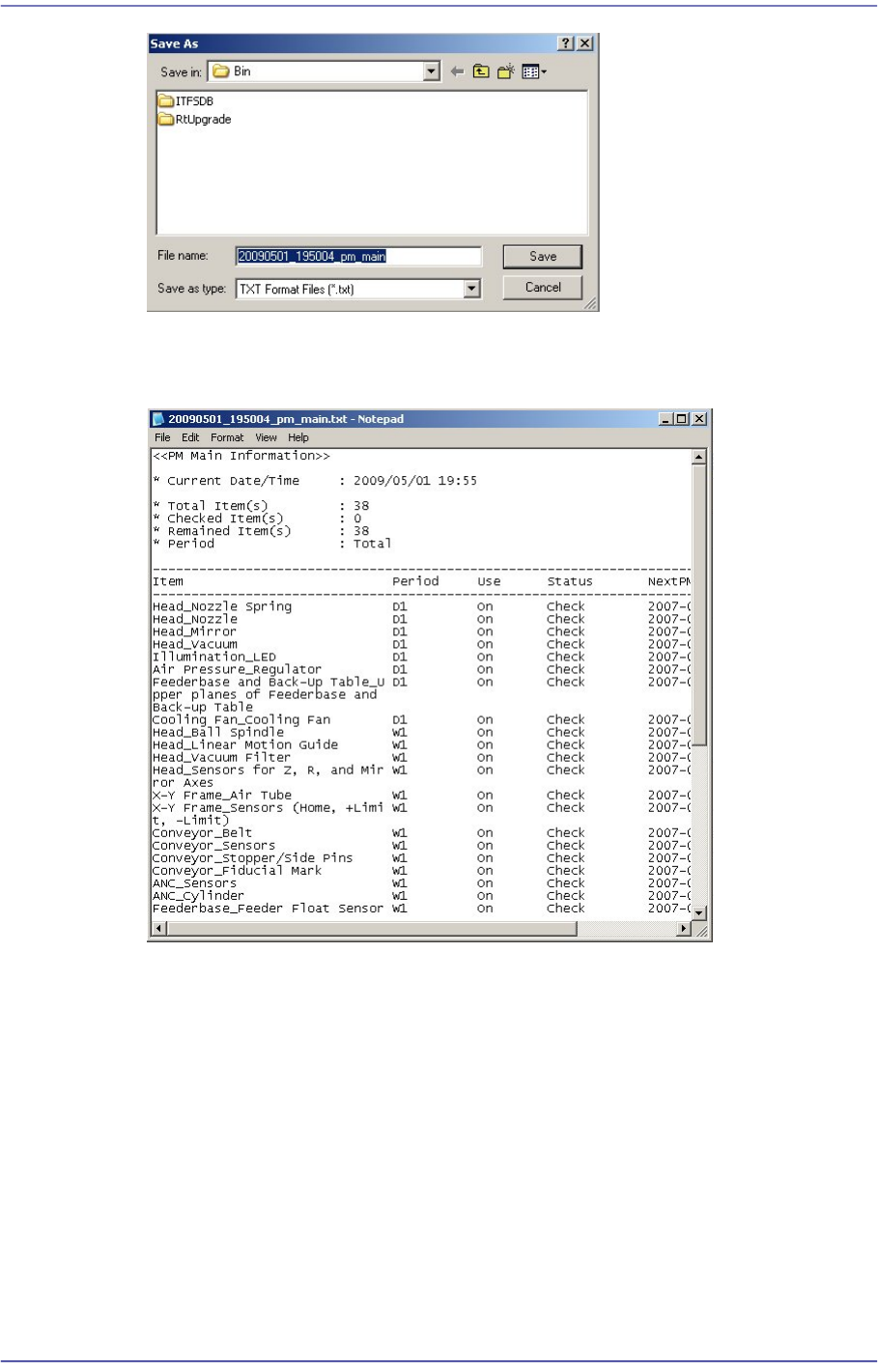Click the 'Illumination_LED' row
The height and width of the screenshot is (1372, 878).
click(421, 657)
